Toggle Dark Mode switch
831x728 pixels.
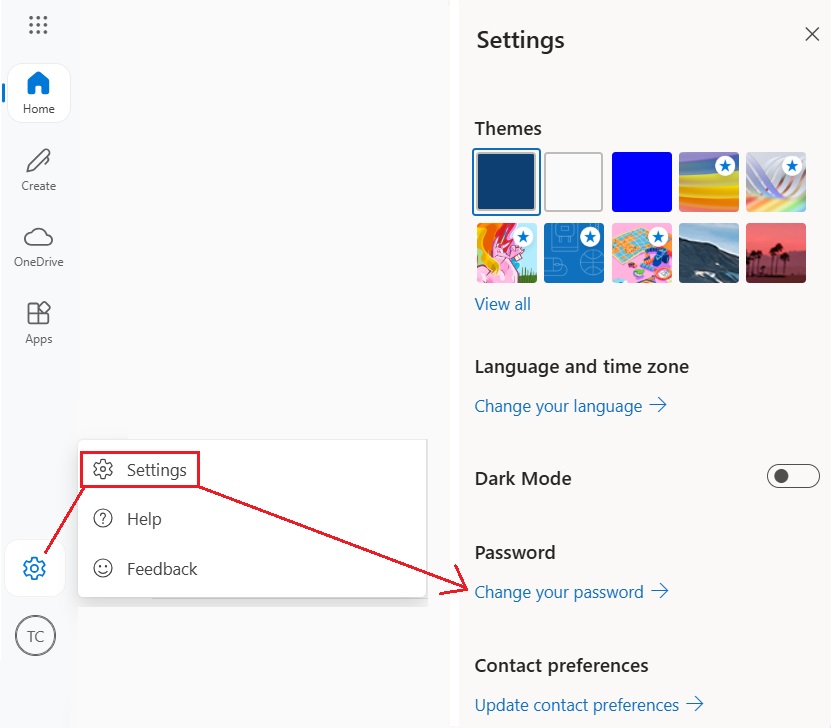click(793, 477)
